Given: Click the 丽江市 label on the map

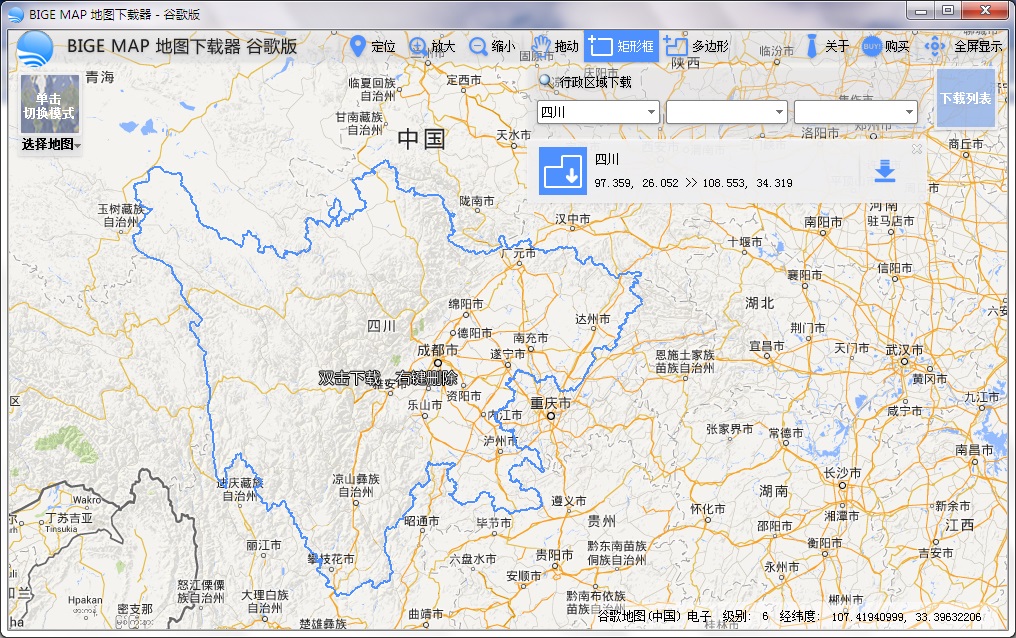Looking at the screenshot, I should click(x=264, y=545).
